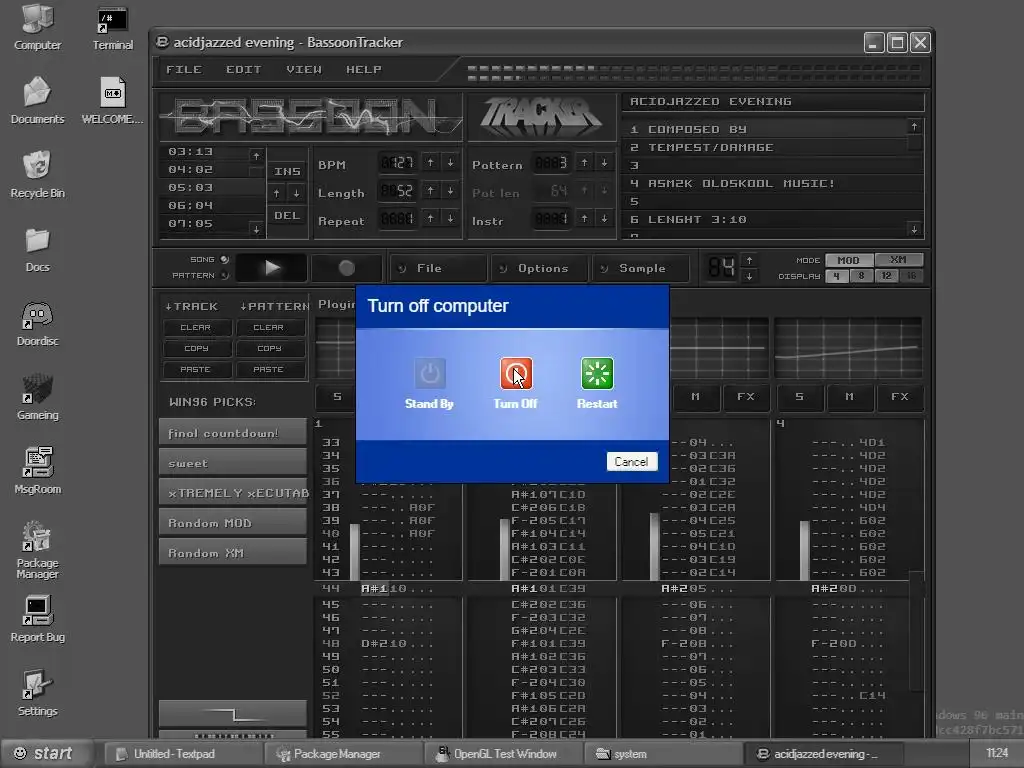Open the FILE menu in BassoonTracker
The height and width of the screenshot is (768, 1024).
click(184, 69)
